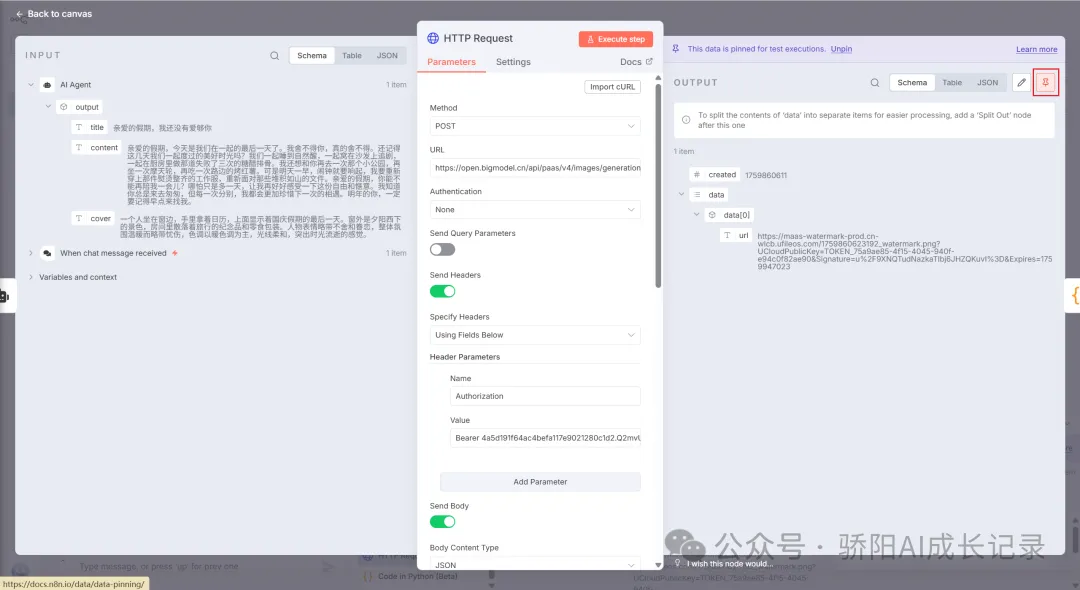
Task: Switch to the Settings tab
Action: tap(513, 62)
